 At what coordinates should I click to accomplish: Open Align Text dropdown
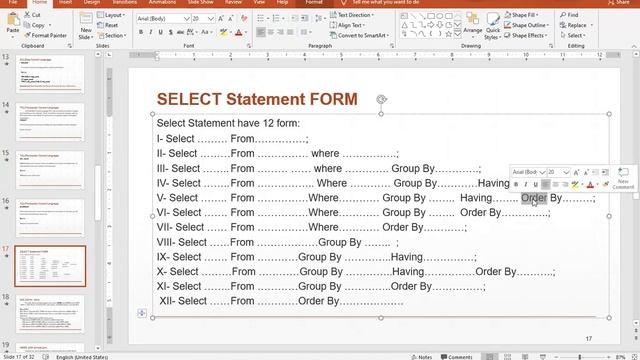(x=347, y=25)
